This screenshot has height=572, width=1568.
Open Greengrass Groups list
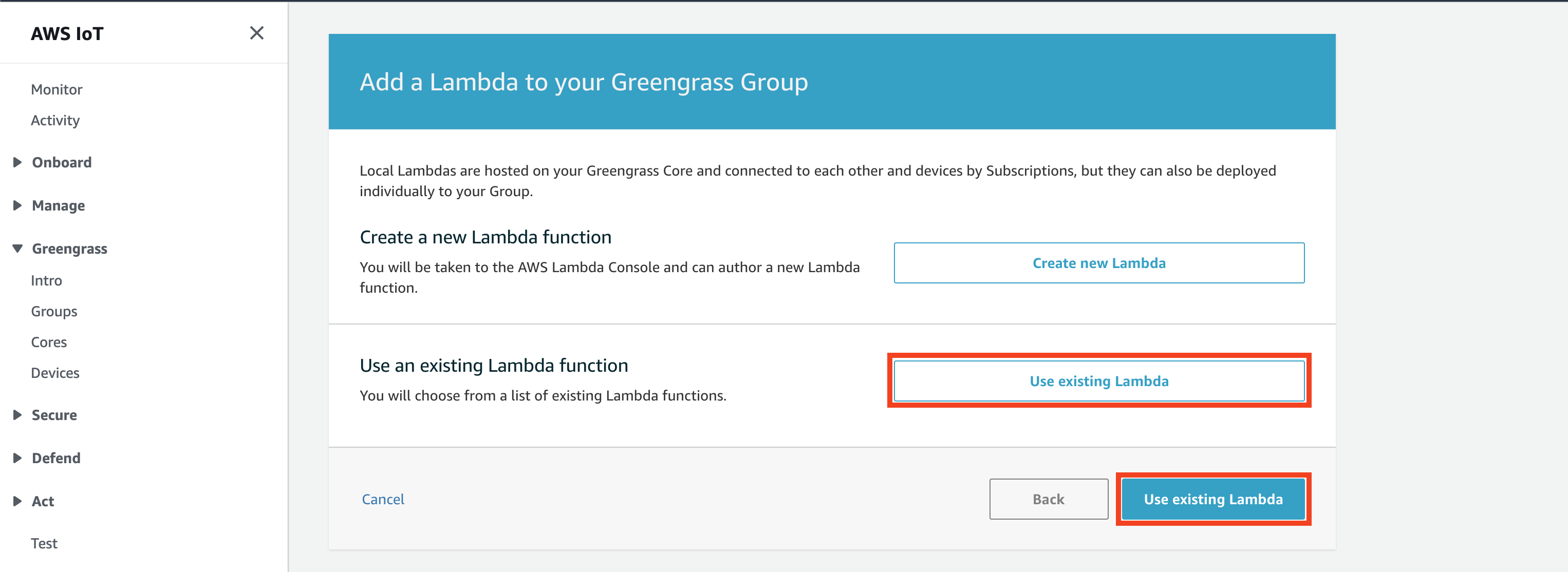(54, 312)
